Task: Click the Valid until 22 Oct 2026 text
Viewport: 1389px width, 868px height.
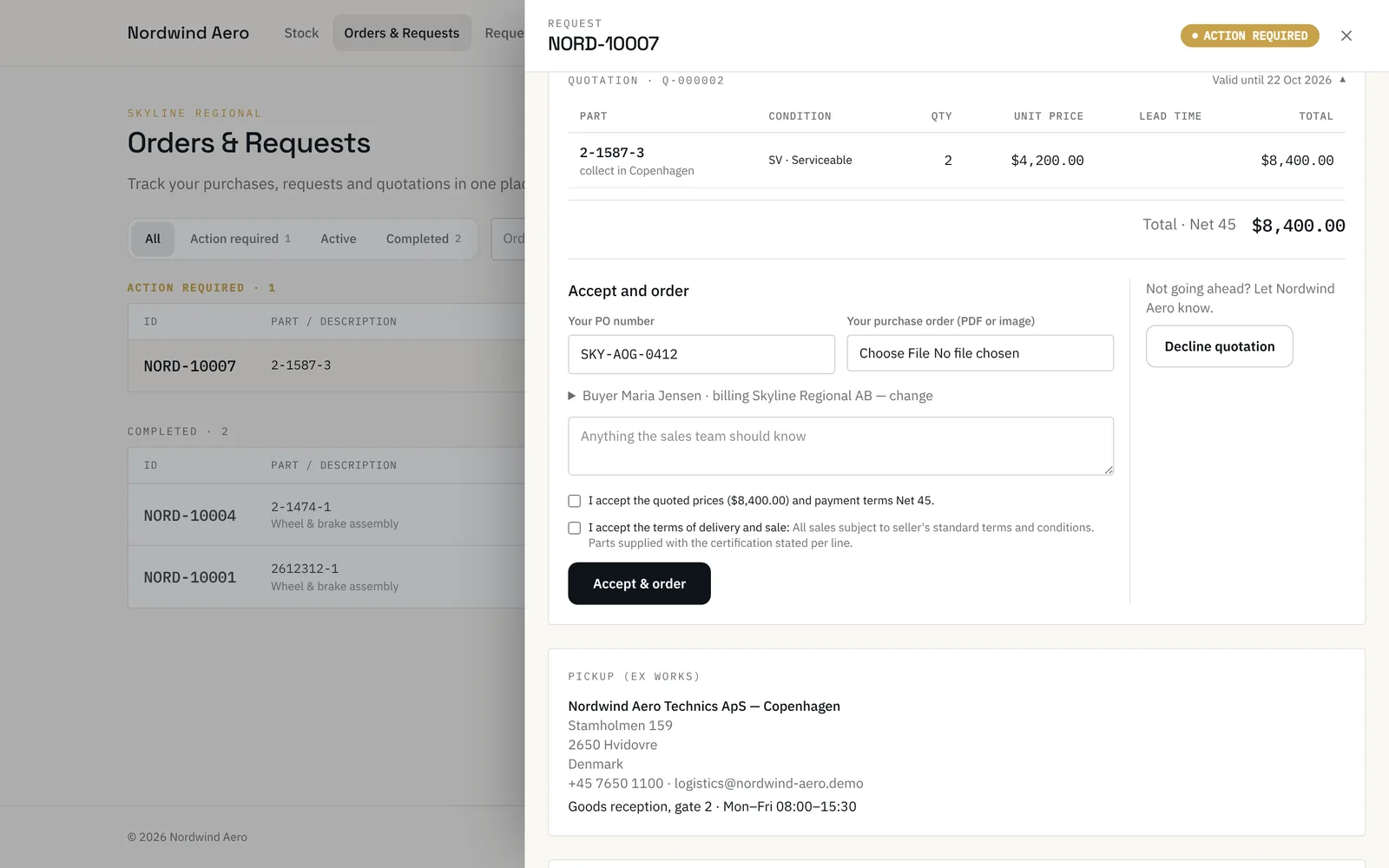Action: click(1272, 80)
